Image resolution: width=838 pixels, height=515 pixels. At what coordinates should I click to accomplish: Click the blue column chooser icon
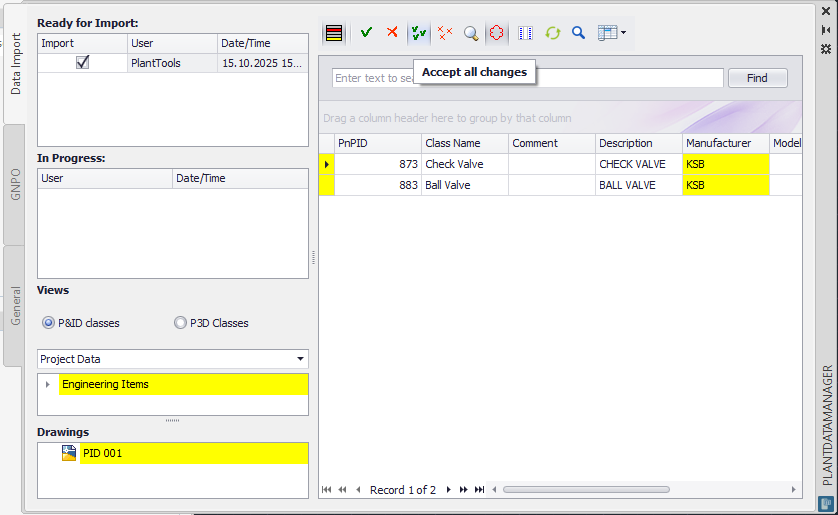[526, 33]
